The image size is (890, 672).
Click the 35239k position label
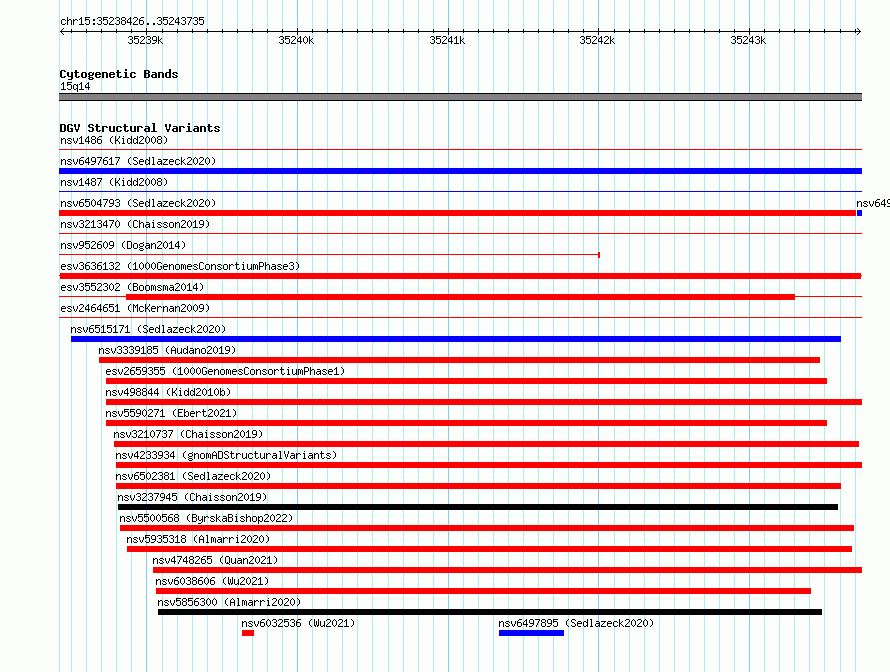point(145,40)
